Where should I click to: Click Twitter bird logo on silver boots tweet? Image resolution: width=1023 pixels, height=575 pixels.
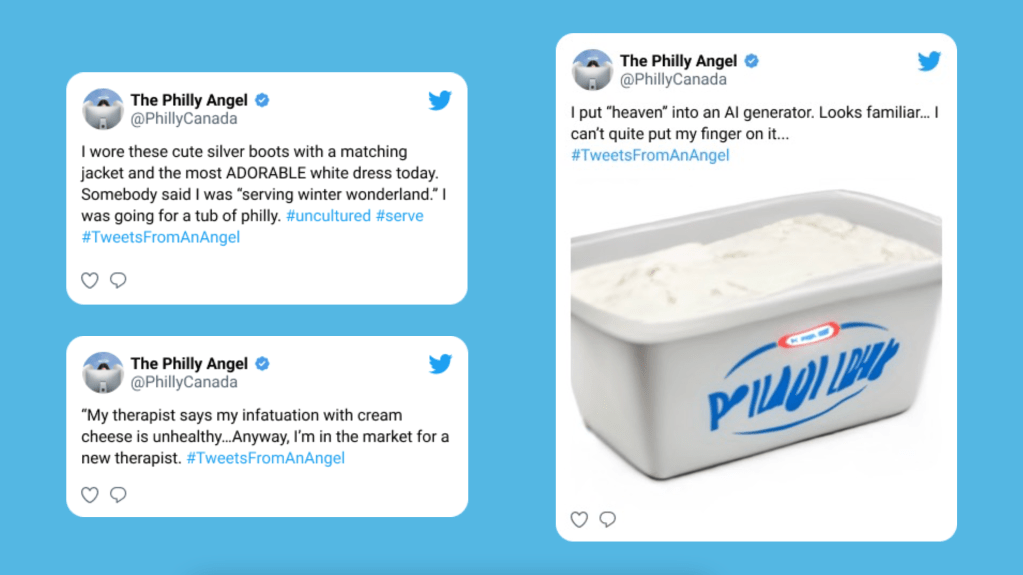click(x=440, y=101)
